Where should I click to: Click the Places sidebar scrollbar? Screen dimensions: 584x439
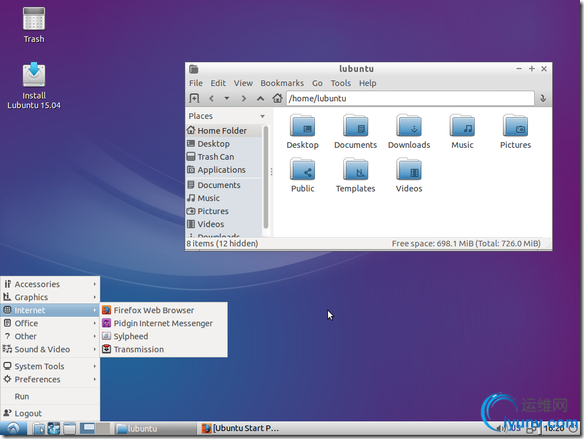coord(266,177)
